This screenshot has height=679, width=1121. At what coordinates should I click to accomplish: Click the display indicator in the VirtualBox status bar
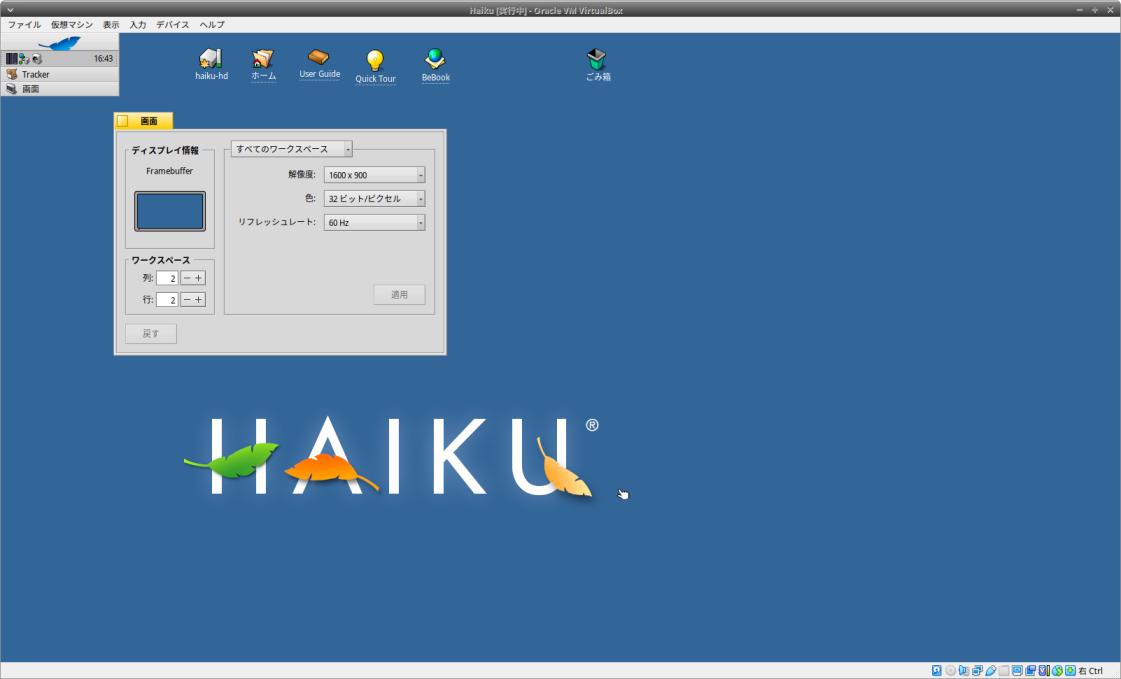pos(1017,670)
